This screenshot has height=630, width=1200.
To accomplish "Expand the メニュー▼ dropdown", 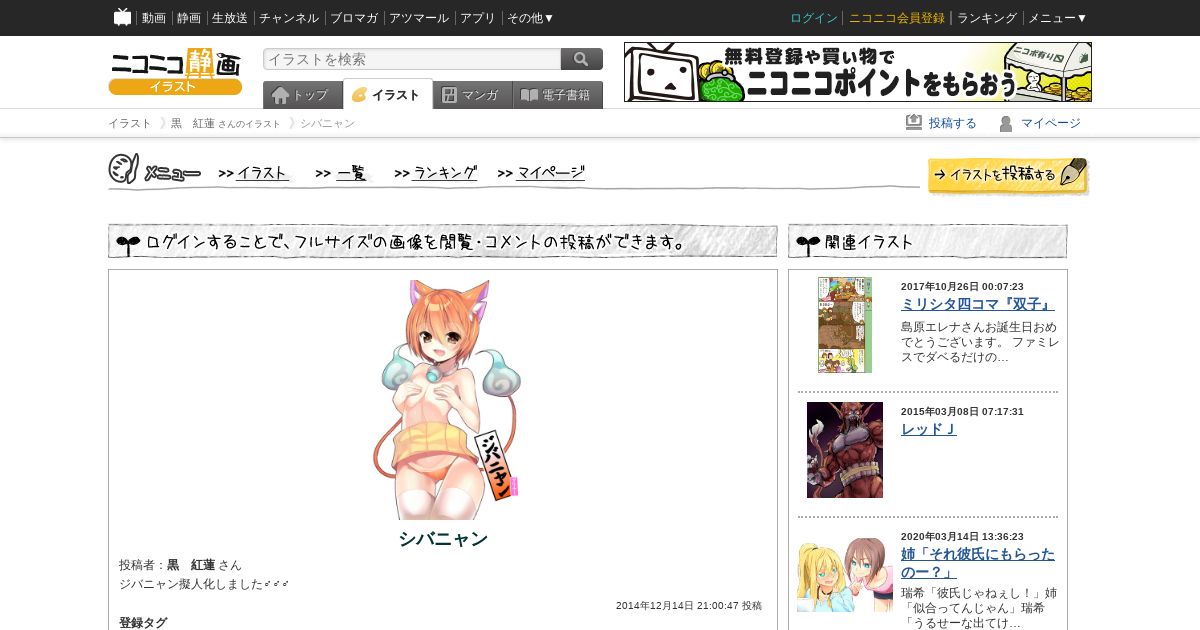I will (x=1058, y=18).
